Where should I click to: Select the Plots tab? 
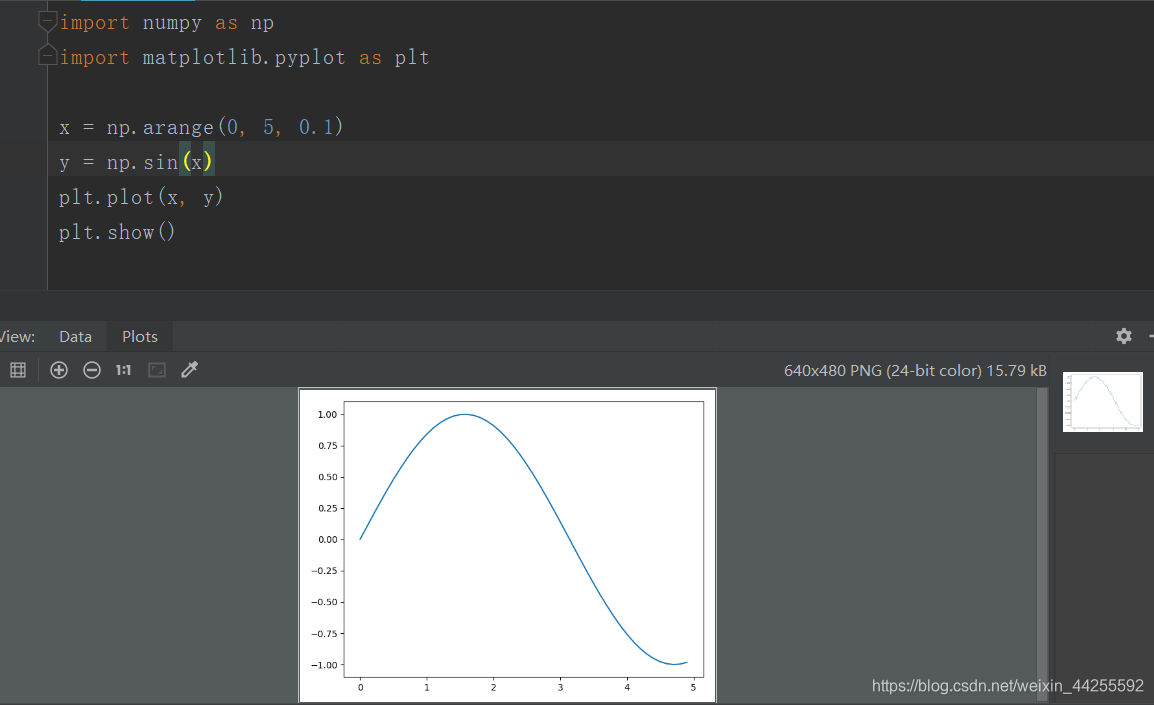tap(139, 336)
